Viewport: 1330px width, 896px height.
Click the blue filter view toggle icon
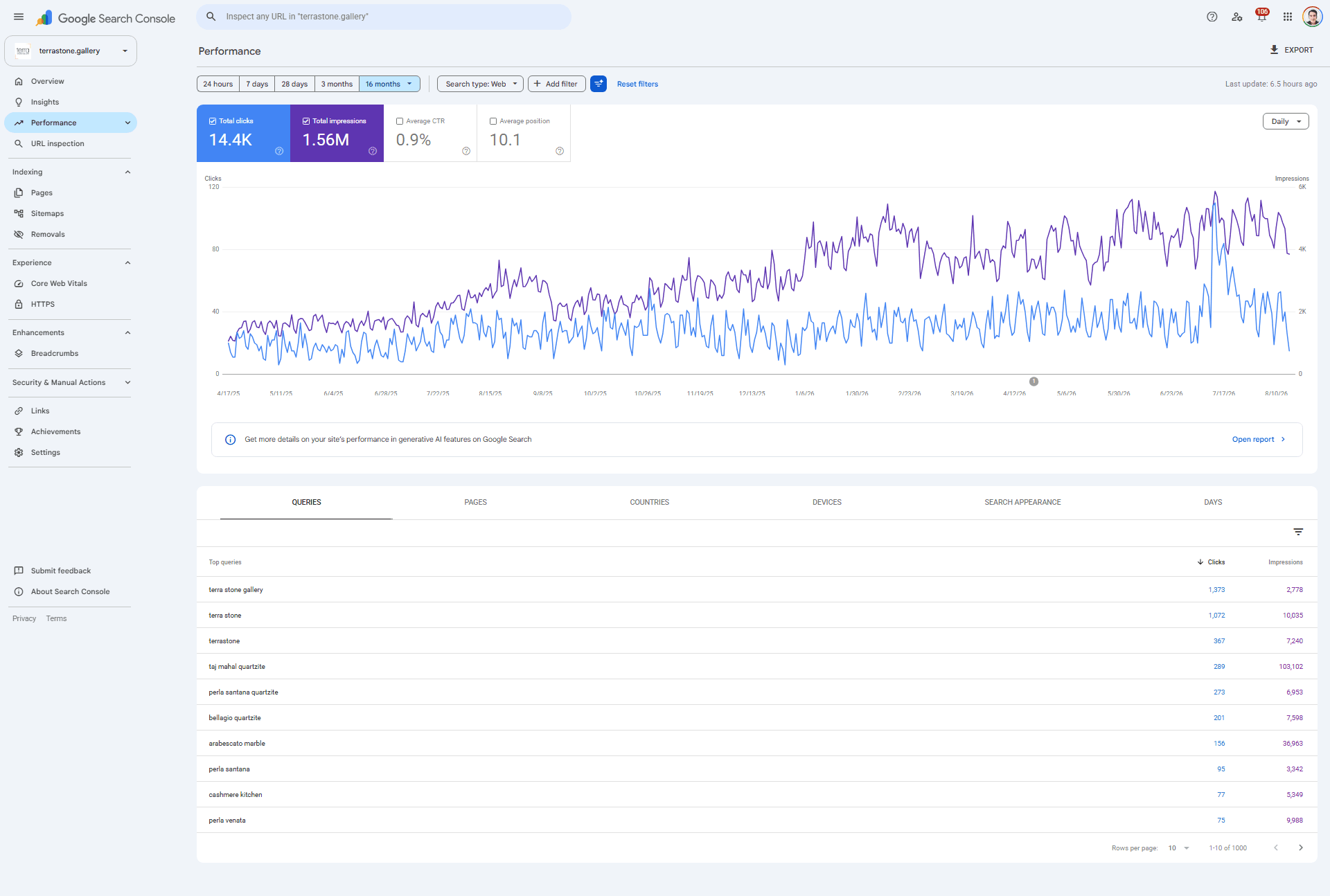tap(598, 84)
